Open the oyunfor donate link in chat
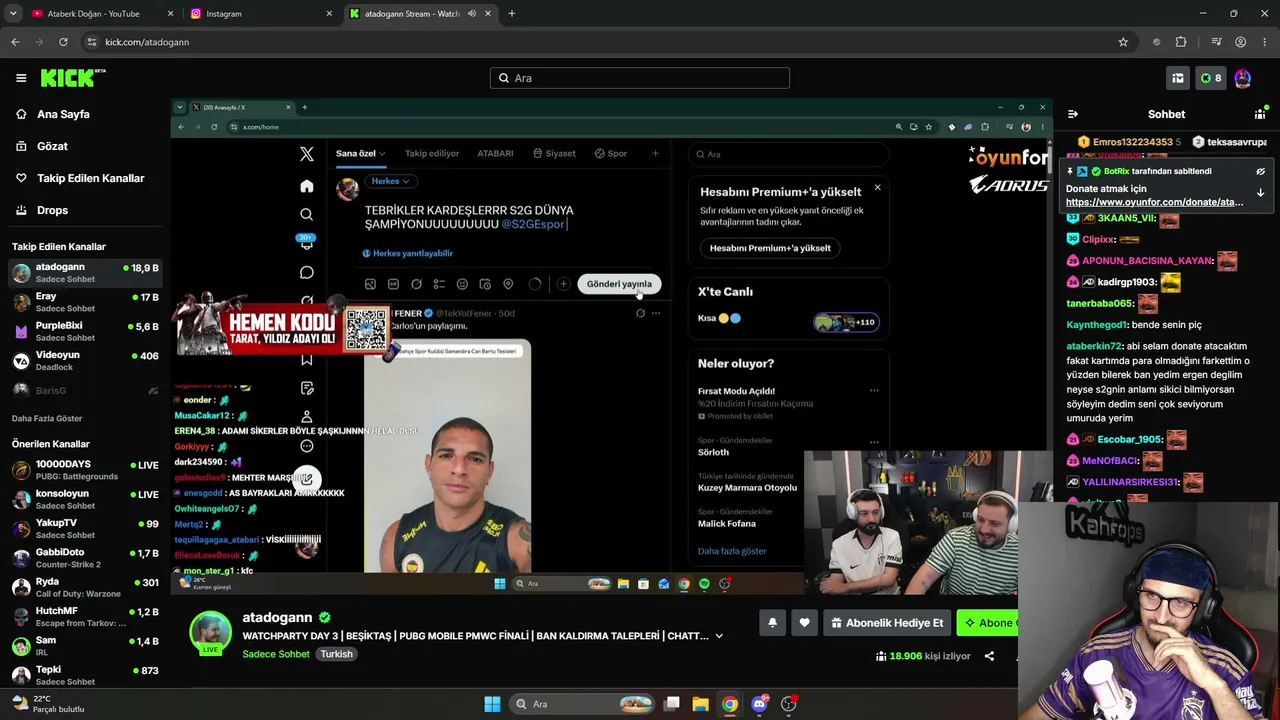The width and height of the screenshot is (1280, 720). click(x=1154, y=202)
